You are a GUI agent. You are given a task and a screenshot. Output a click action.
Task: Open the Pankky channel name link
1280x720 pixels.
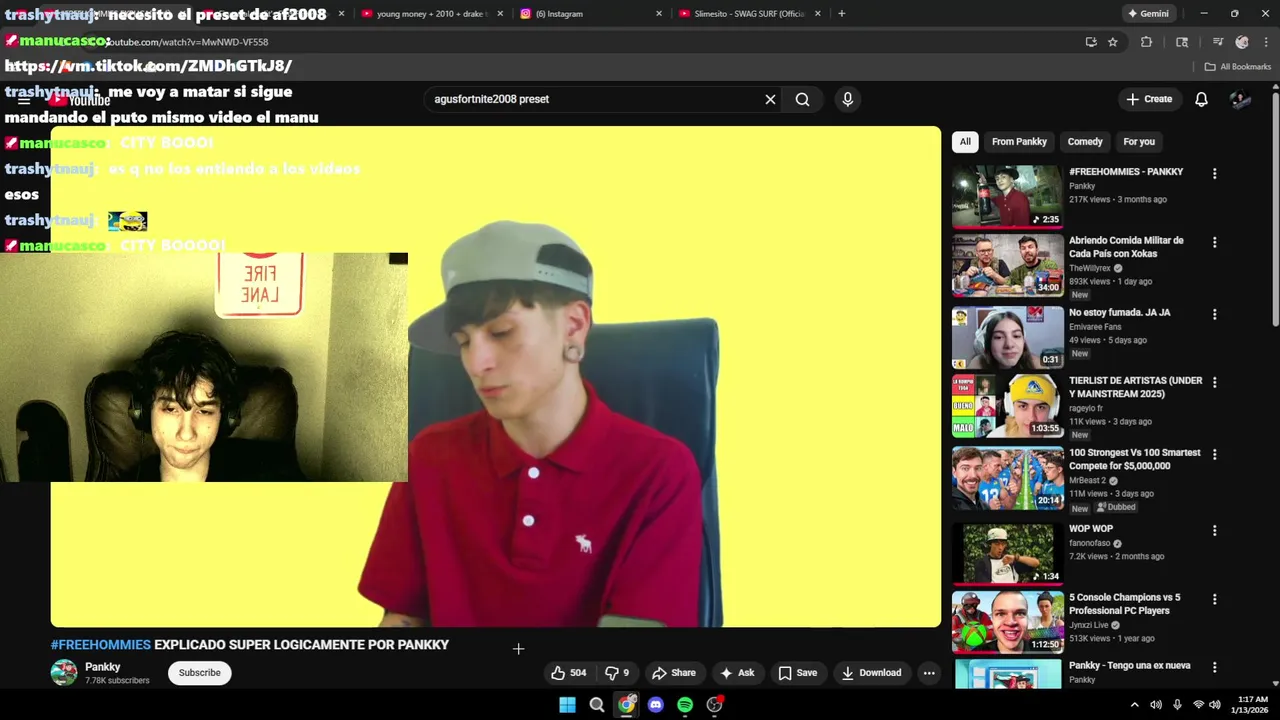point(103,667)
